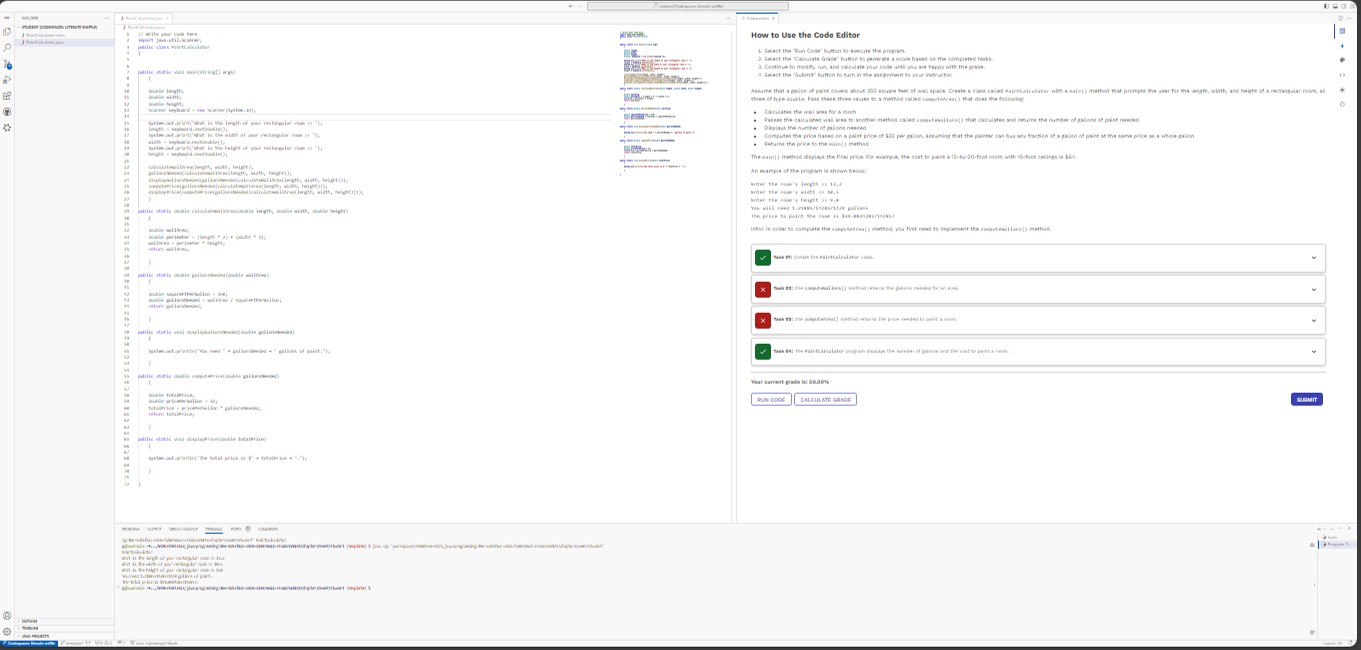Expand Task 03 computeArea method details

point(1313,320)
